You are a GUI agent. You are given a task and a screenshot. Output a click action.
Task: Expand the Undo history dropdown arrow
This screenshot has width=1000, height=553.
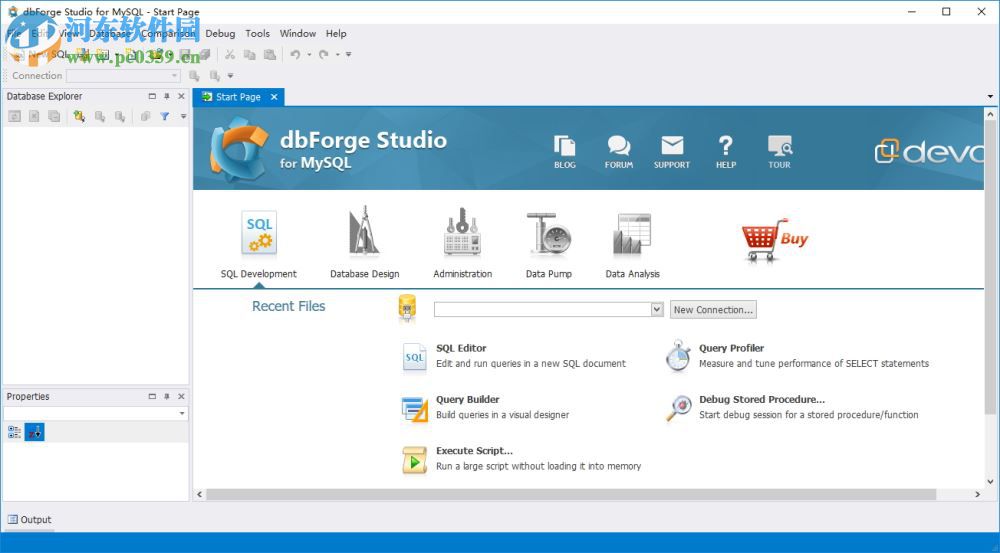coord(309,55)
